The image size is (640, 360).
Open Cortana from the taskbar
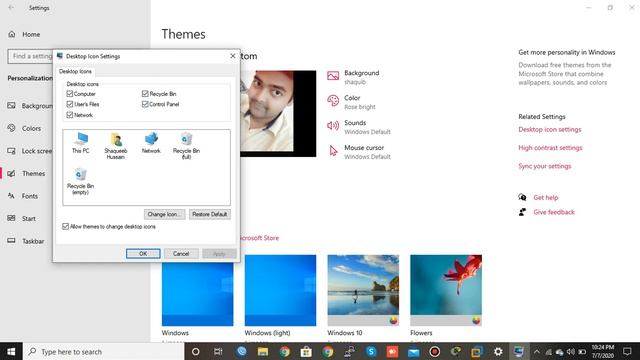pos(196,351)
